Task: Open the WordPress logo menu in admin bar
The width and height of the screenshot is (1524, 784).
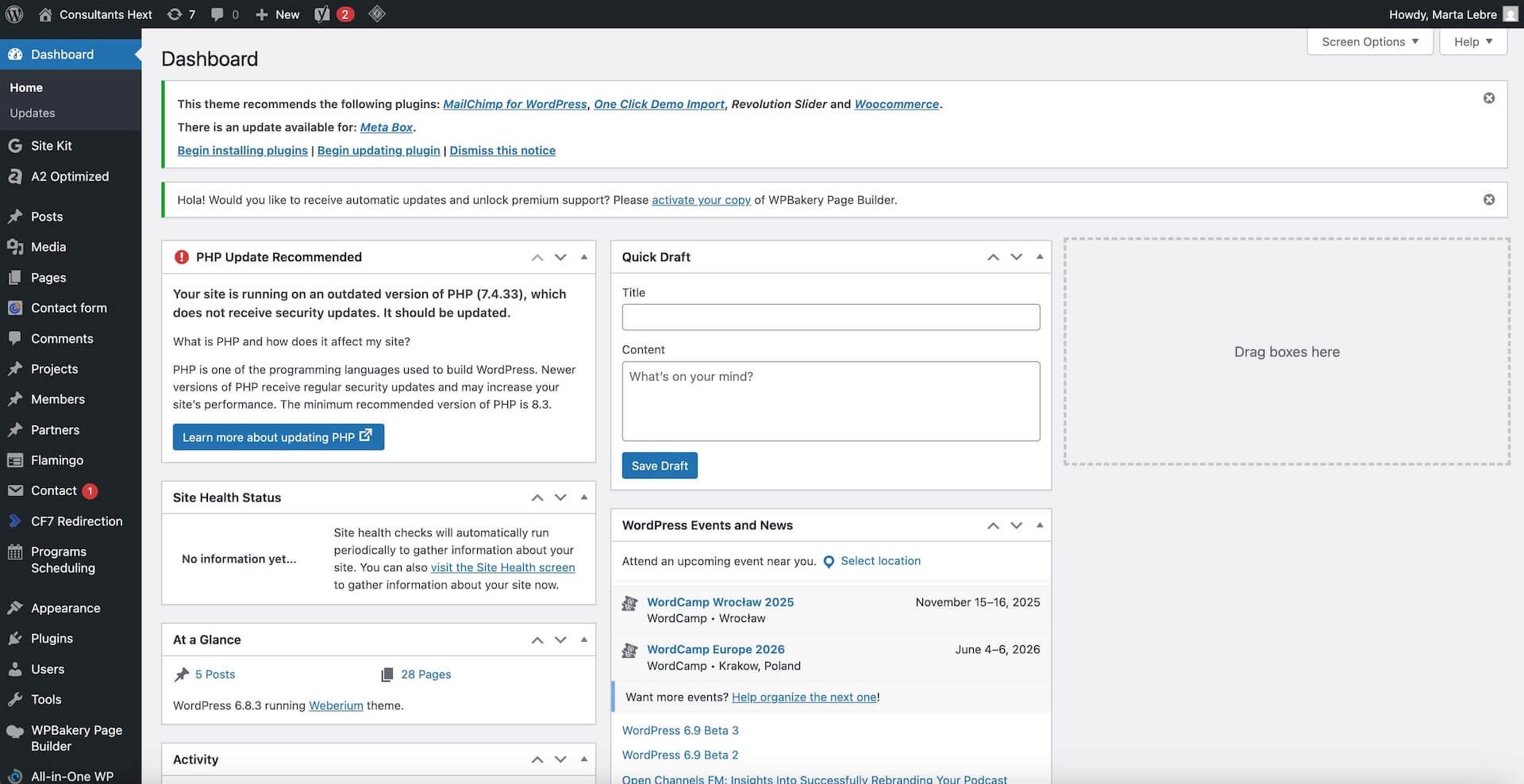Action: tap(14, 13)
